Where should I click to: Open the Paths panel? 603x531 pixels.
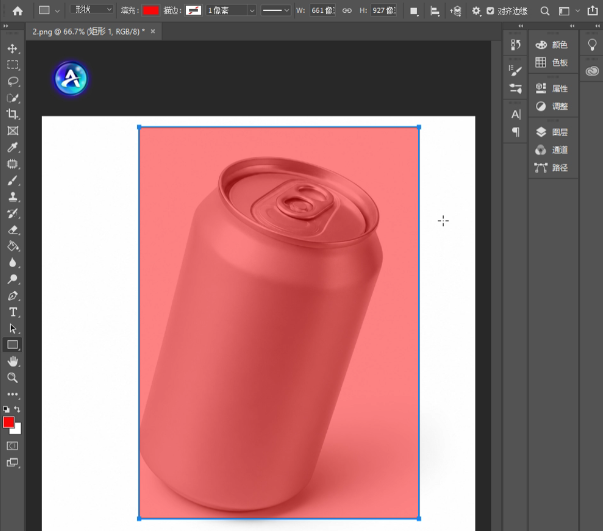[x=552, y=167]
